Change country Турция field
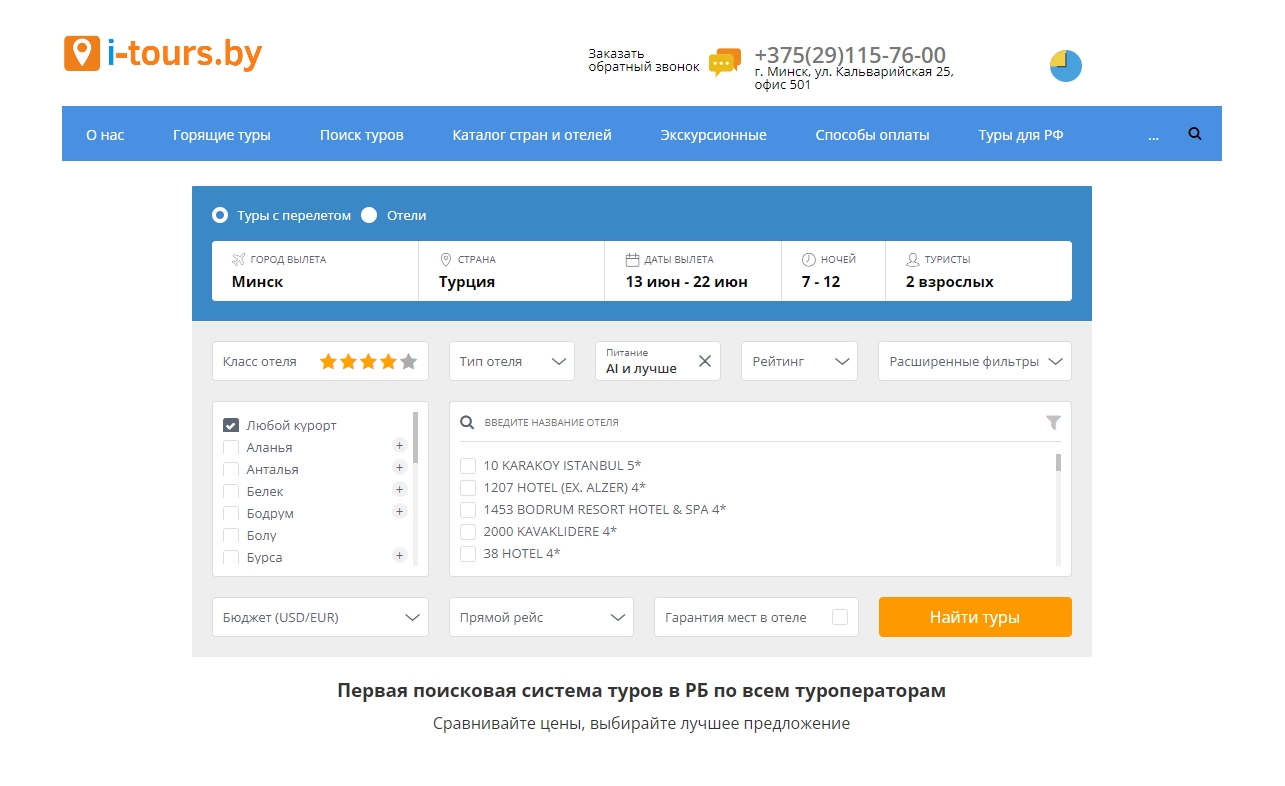 511,271
